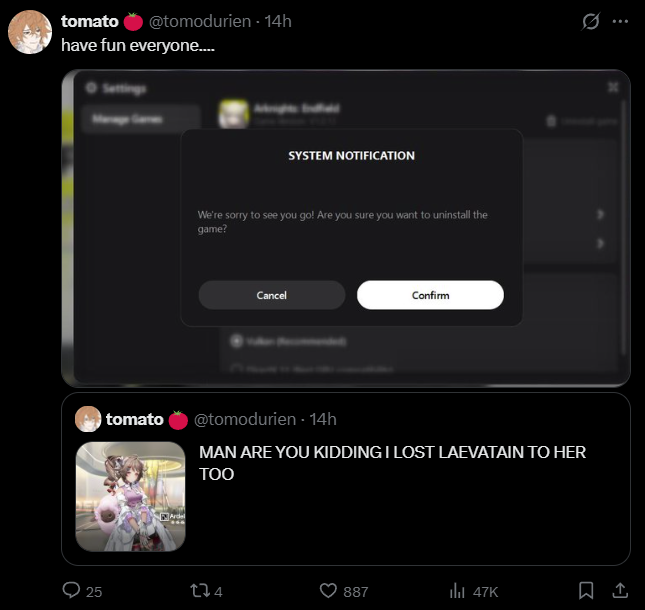The width and height of the screenshot is (645, 610).
Task: Click tomato's profile avatar at top
Action: 30,32
